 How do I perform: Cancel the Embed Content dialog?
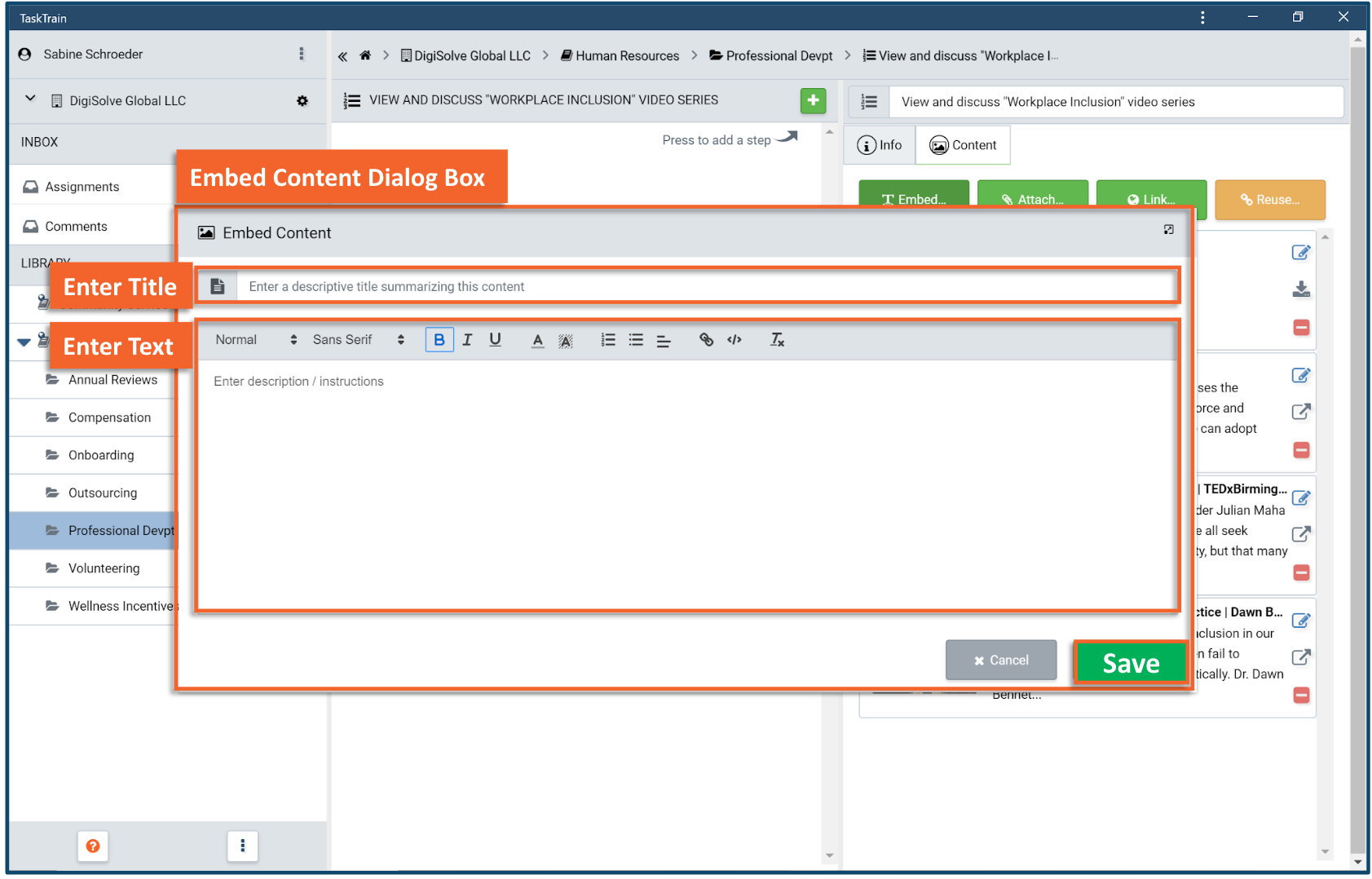tap(1001, 660)
